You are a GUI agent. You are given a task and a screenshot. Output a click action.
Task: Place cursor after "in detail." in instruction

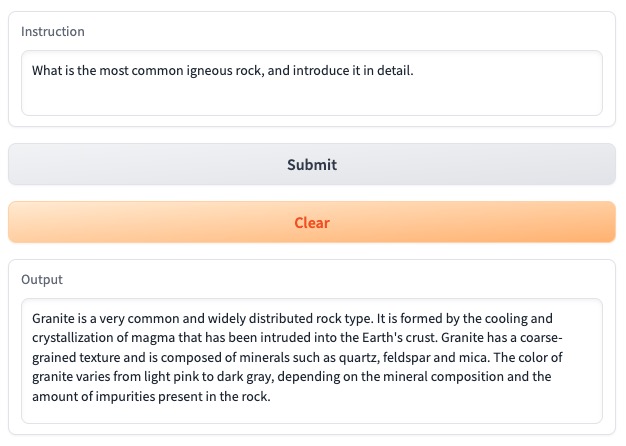pos(414,71)
